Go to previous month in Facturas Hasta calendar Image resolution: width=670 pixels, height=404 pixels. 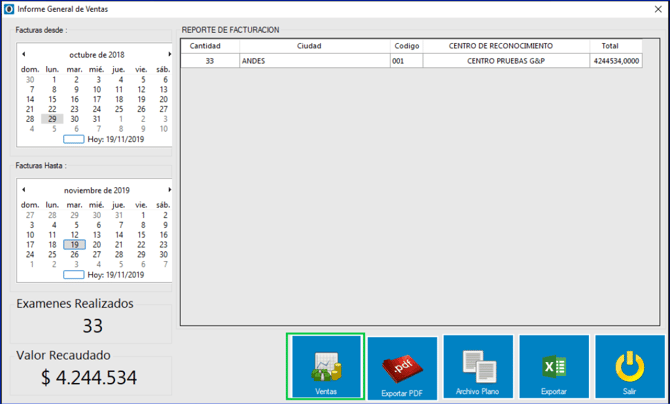coord(24,190)
